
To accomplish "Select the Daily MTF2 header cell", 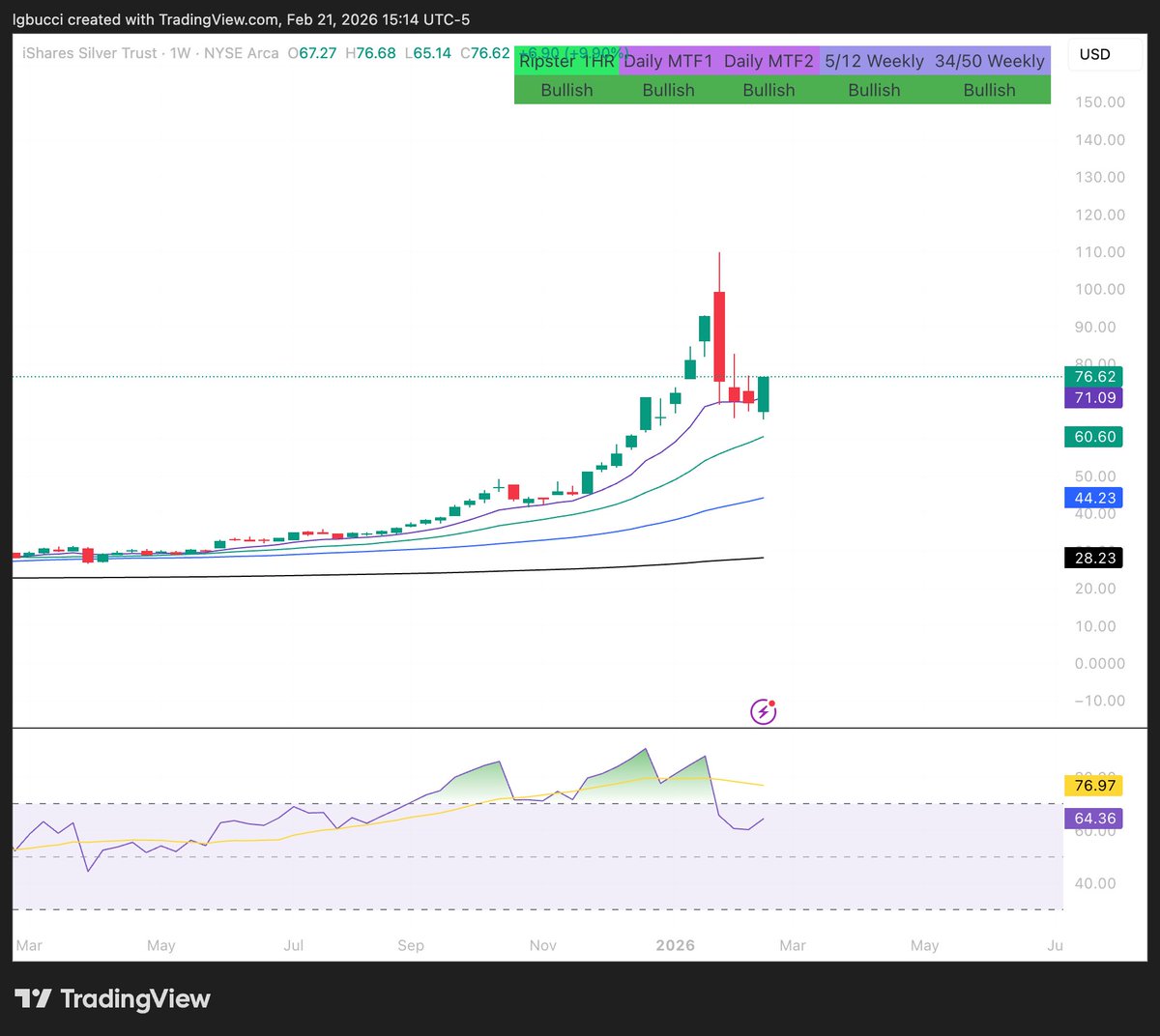I will tap(768, 61).
